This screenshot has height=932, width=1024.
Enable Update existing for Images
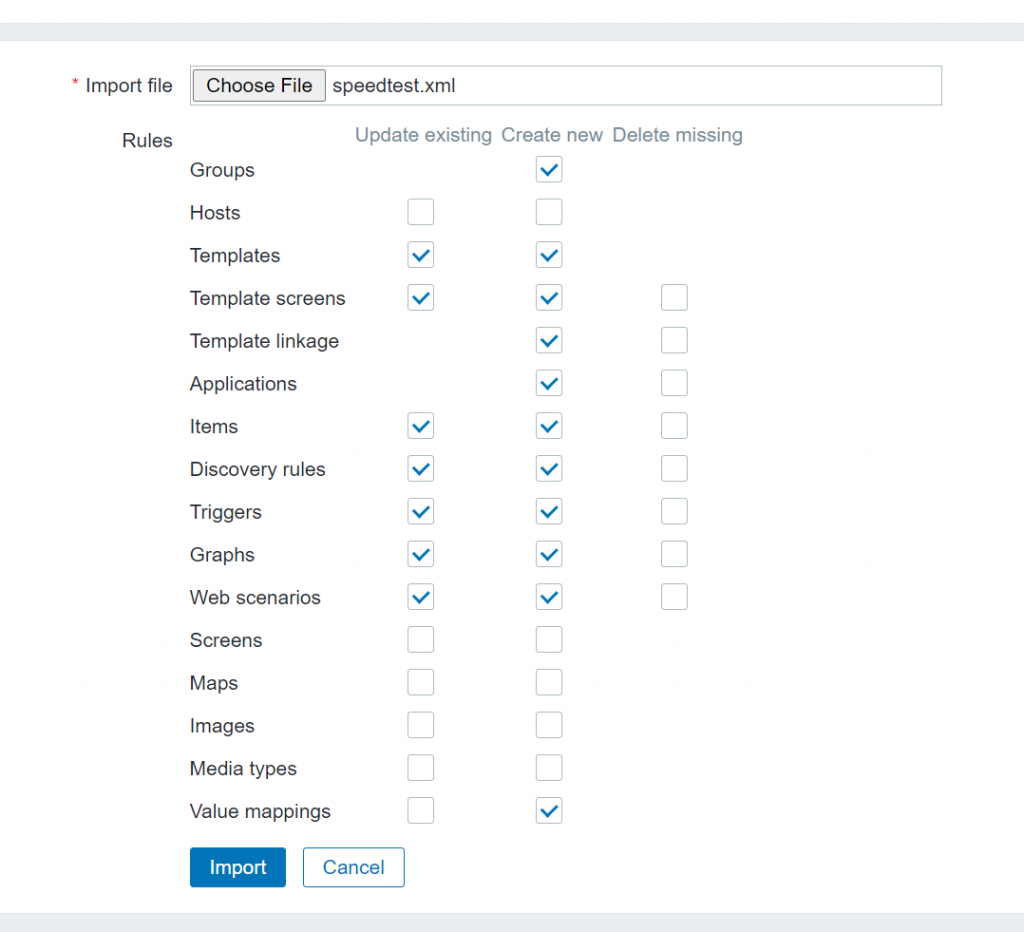click(x=421, y=725)
